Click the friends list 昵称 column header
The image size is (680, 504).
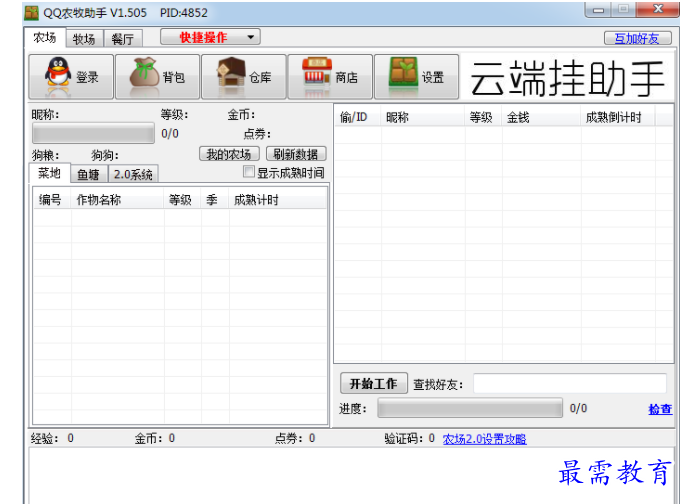(x=422, y=117)
